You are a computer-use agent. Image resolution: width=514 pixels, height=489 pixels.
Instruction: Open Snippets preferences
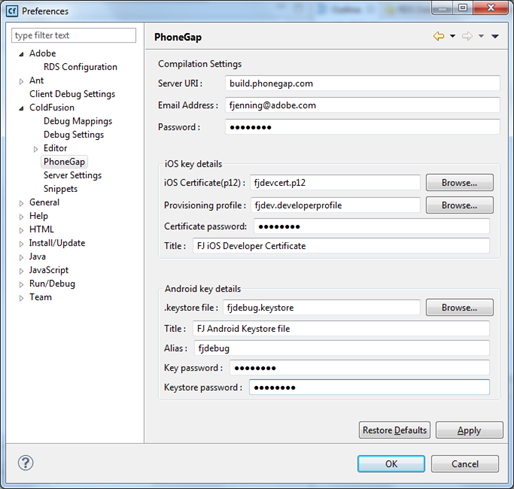[x=60, y=189]
